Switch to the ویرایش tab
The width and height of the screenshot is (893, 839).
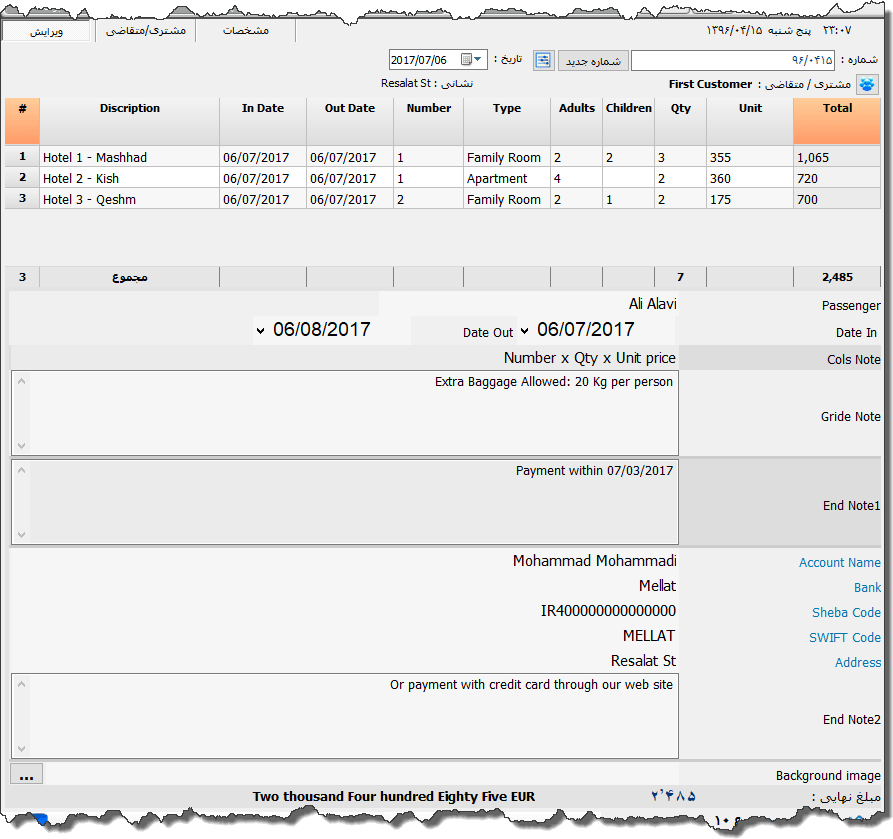[47, 30]
